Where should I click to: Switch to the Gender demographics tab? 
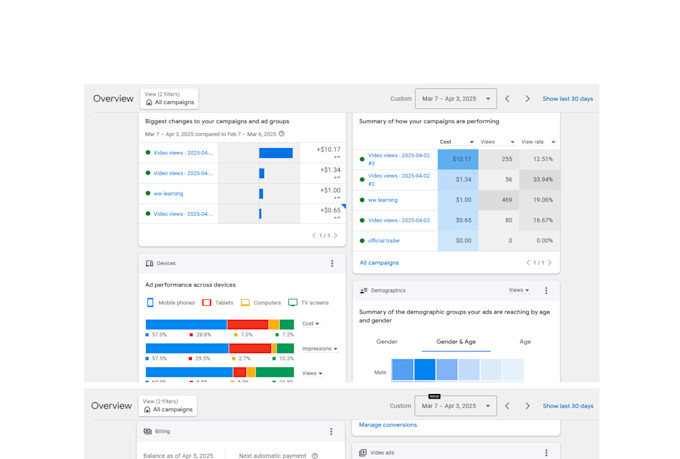click(x=387, y=342)
